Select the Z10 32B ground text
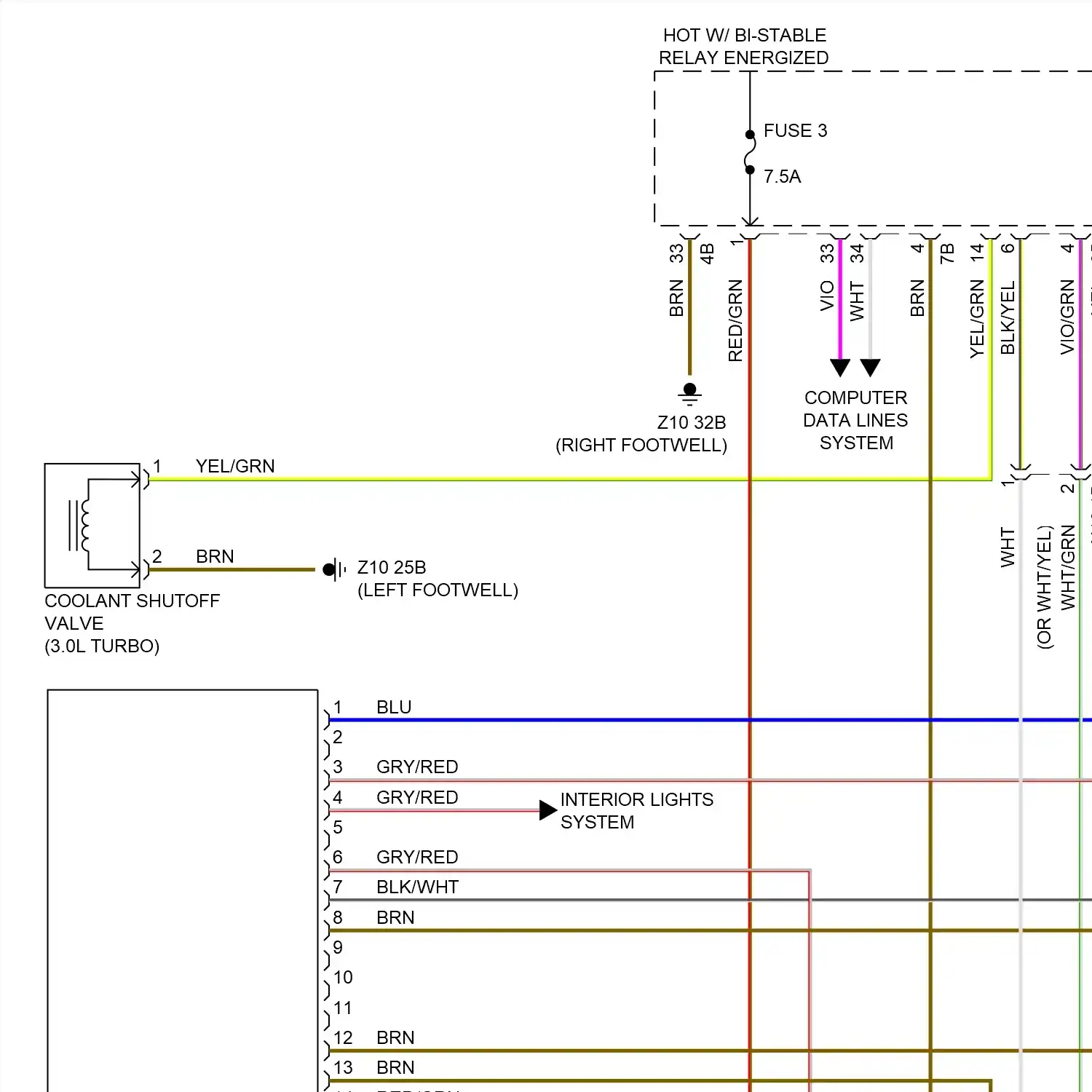The height and width of the screenshot is (1092, 1092). point(692,423)
